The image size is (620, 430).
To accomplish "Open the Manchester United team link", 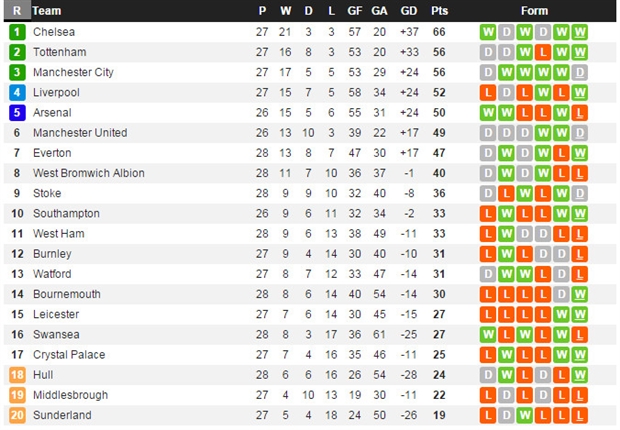I will (80, 133).
